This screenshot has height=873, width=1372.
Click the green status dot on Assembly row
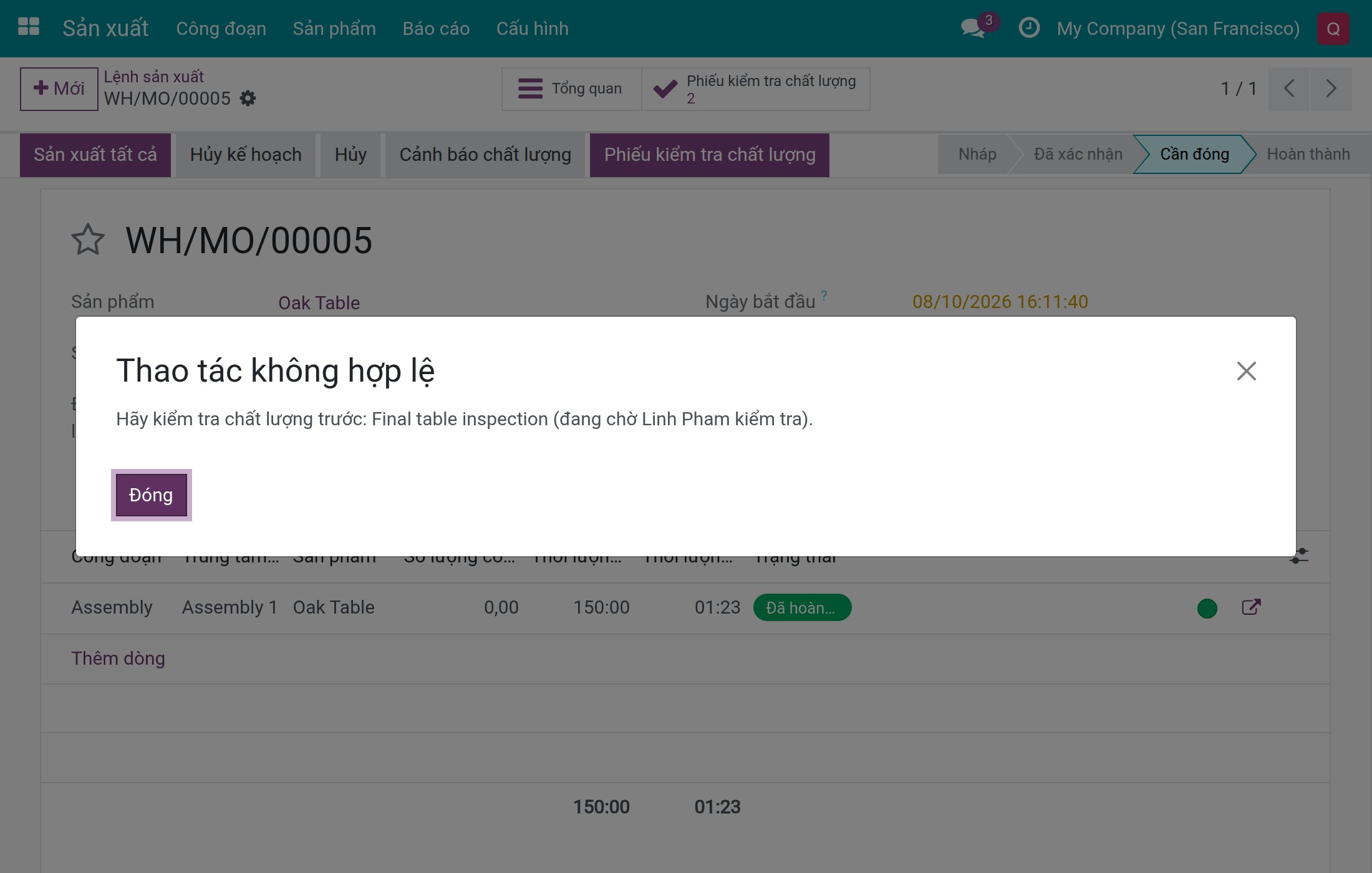1207,608
